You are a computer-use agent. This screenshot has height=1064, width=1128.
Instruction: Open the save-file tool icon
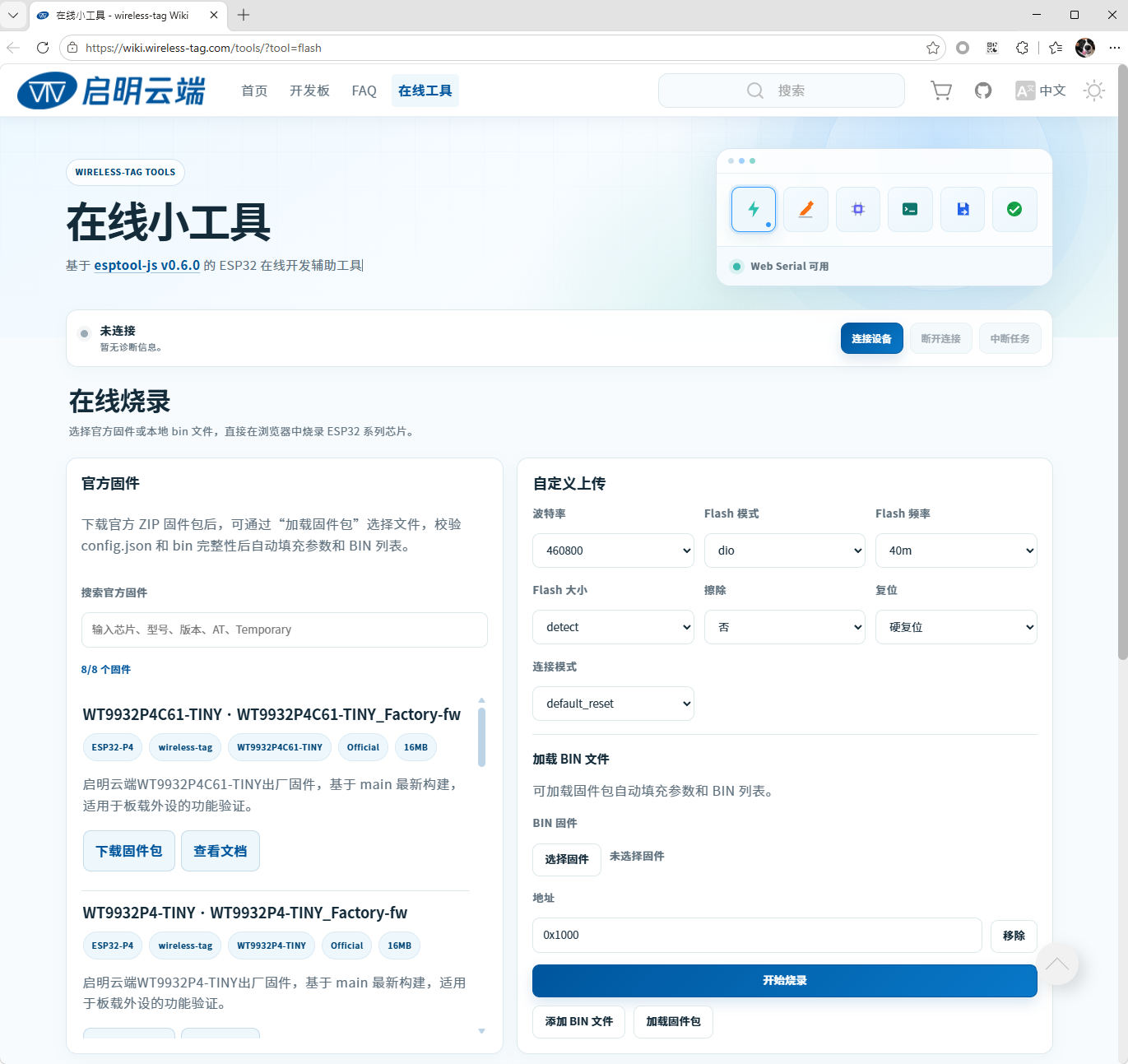point(963,209)
